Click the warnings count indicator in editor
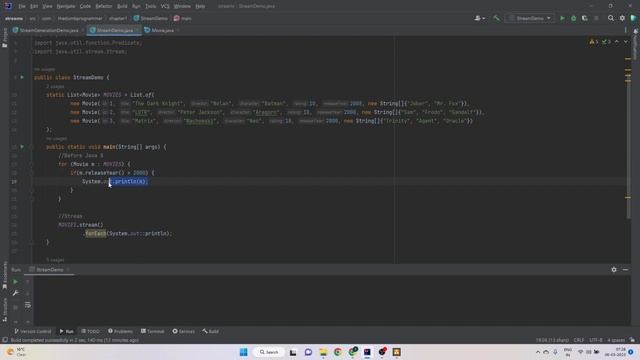 tap(593, 42)
